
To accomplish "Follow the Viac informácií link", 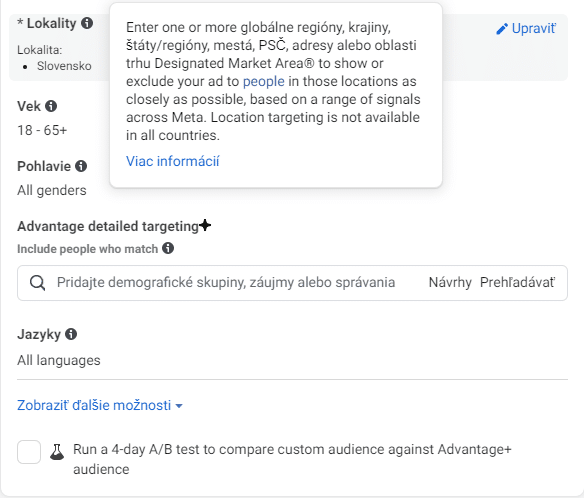I will [x=173, y=162].
